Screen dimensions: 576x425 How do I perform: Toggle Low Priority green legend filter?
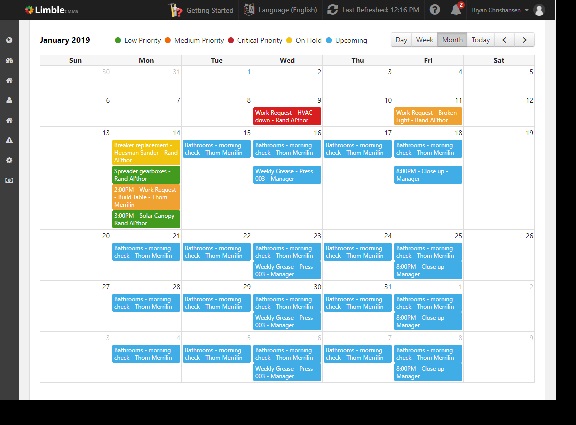(x=138, y=40)
